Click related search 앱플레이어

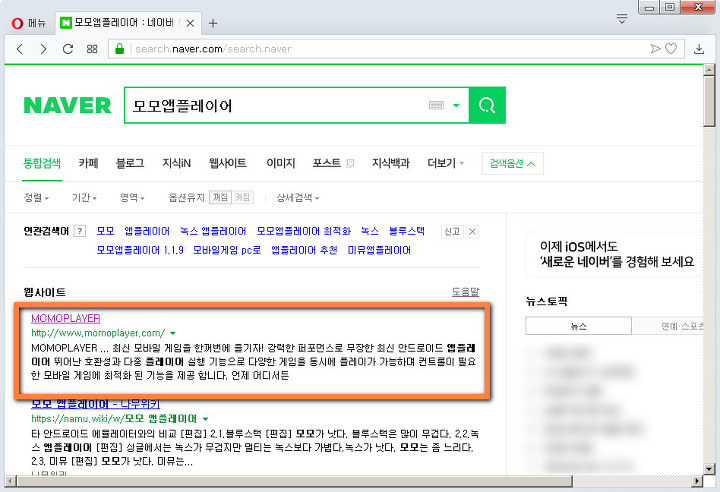(147, 231)
